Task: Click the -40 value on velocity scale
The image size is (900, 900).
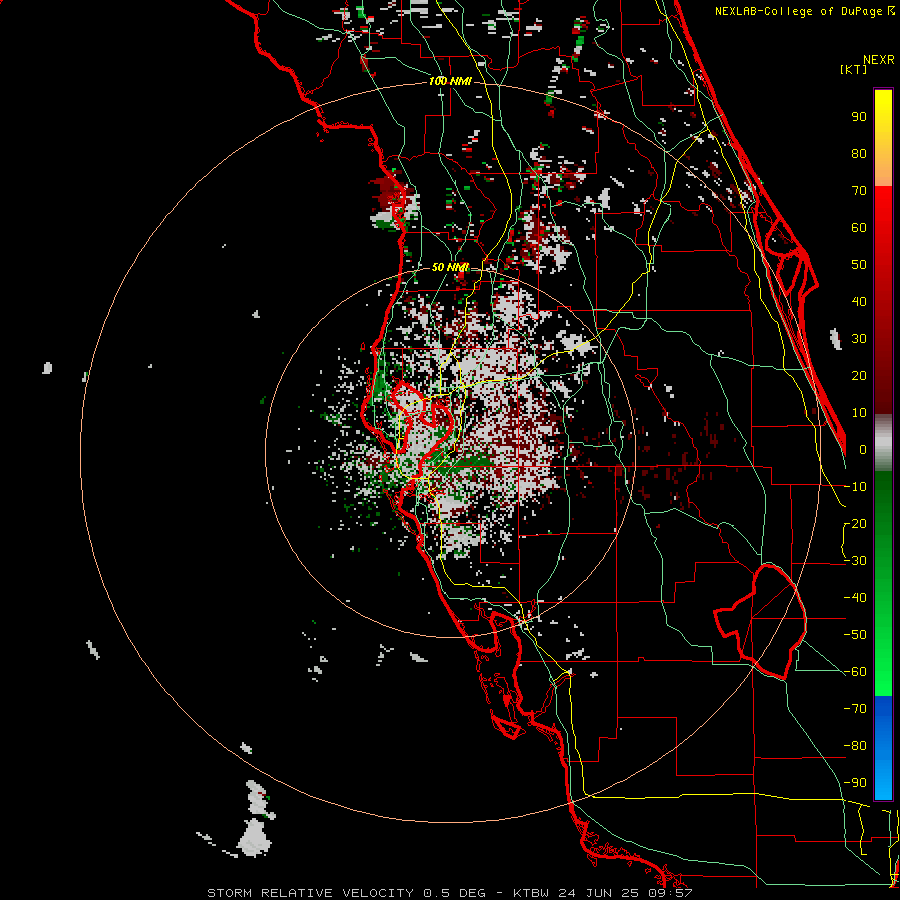Action: pos(855,598)
